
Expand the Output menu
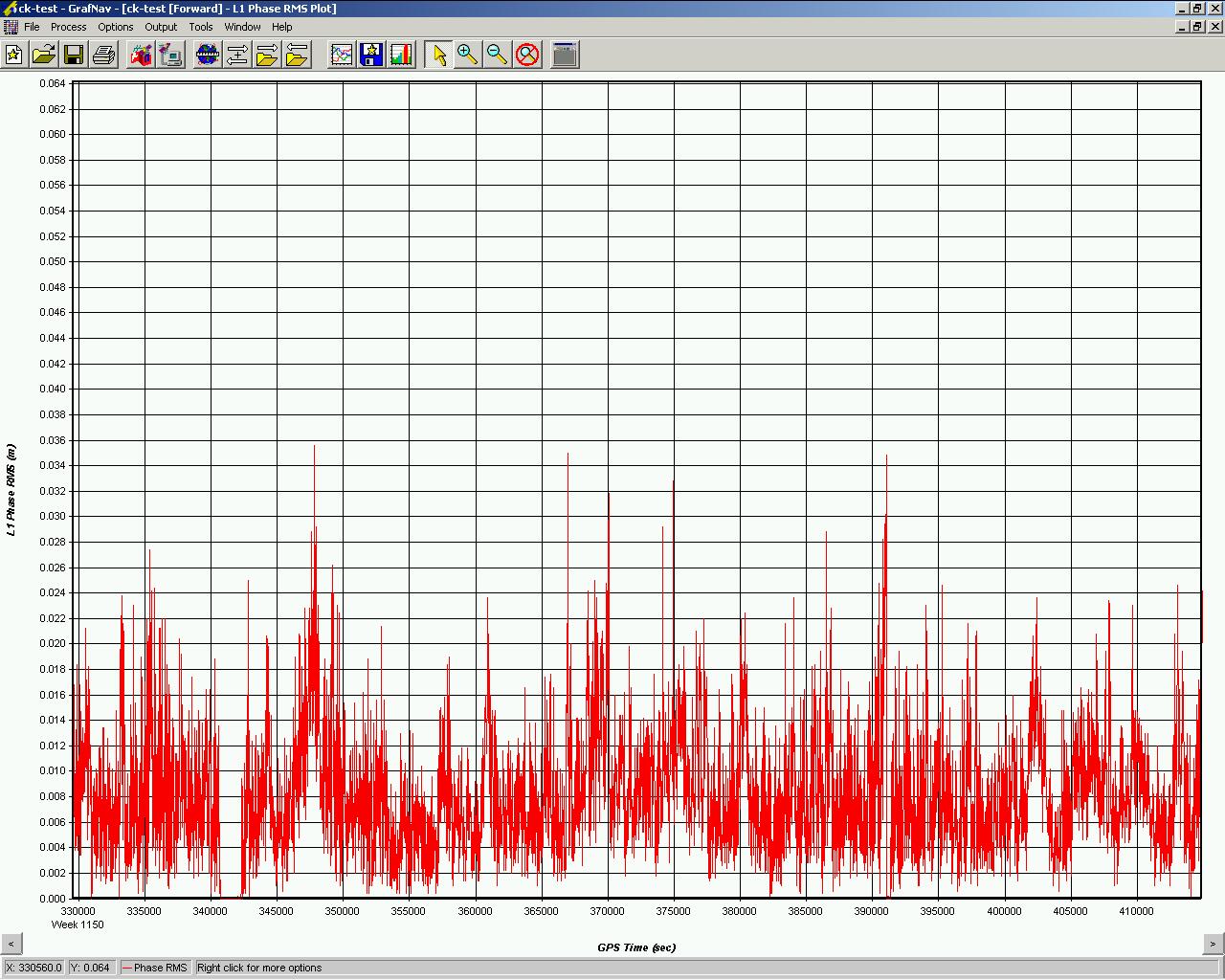pos(161,27)
